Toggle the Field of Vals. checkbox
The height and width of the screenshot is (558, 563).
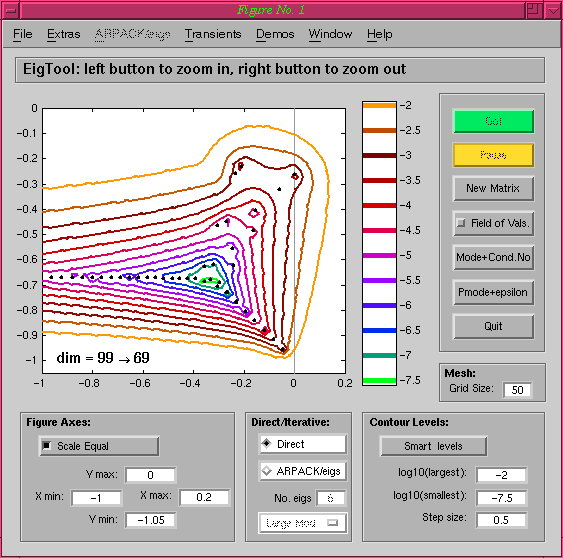(460, 223)
